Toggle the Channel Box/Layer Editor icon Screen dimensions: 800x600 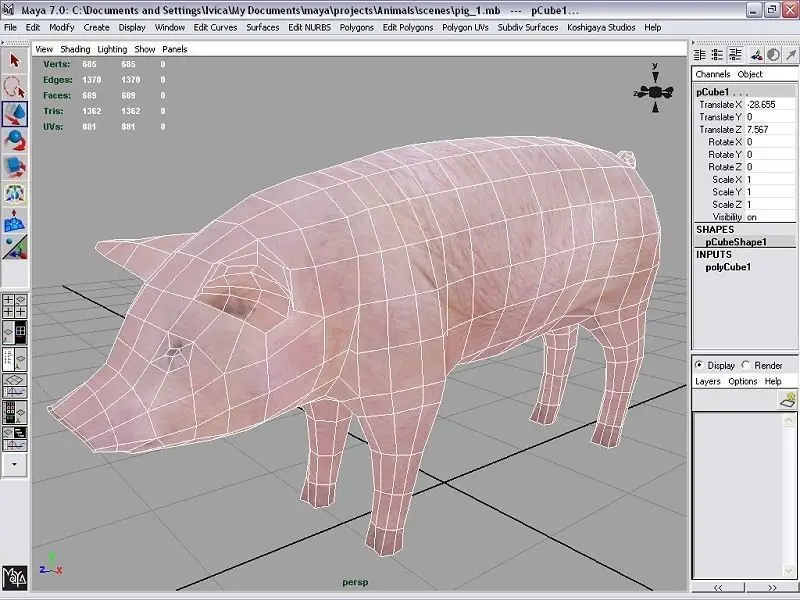click(735, 55)
